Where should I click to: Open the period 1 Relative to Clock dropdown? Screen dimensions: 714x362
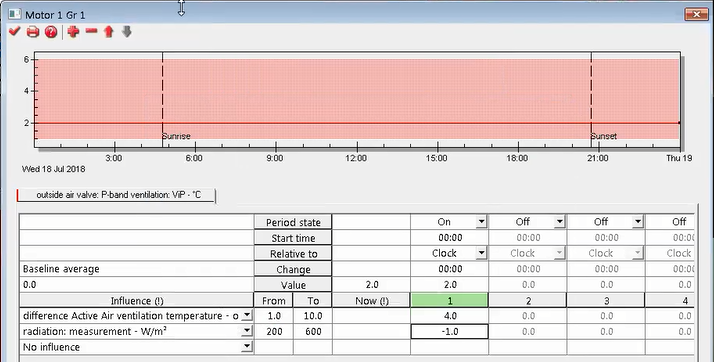point(481,253)
